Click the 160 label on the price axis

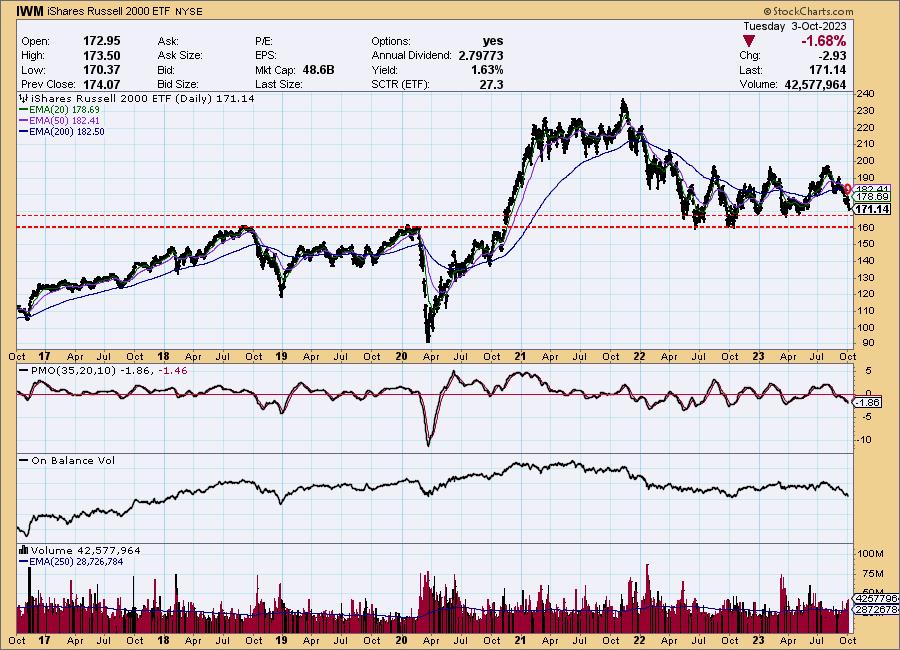click(866, 227)
